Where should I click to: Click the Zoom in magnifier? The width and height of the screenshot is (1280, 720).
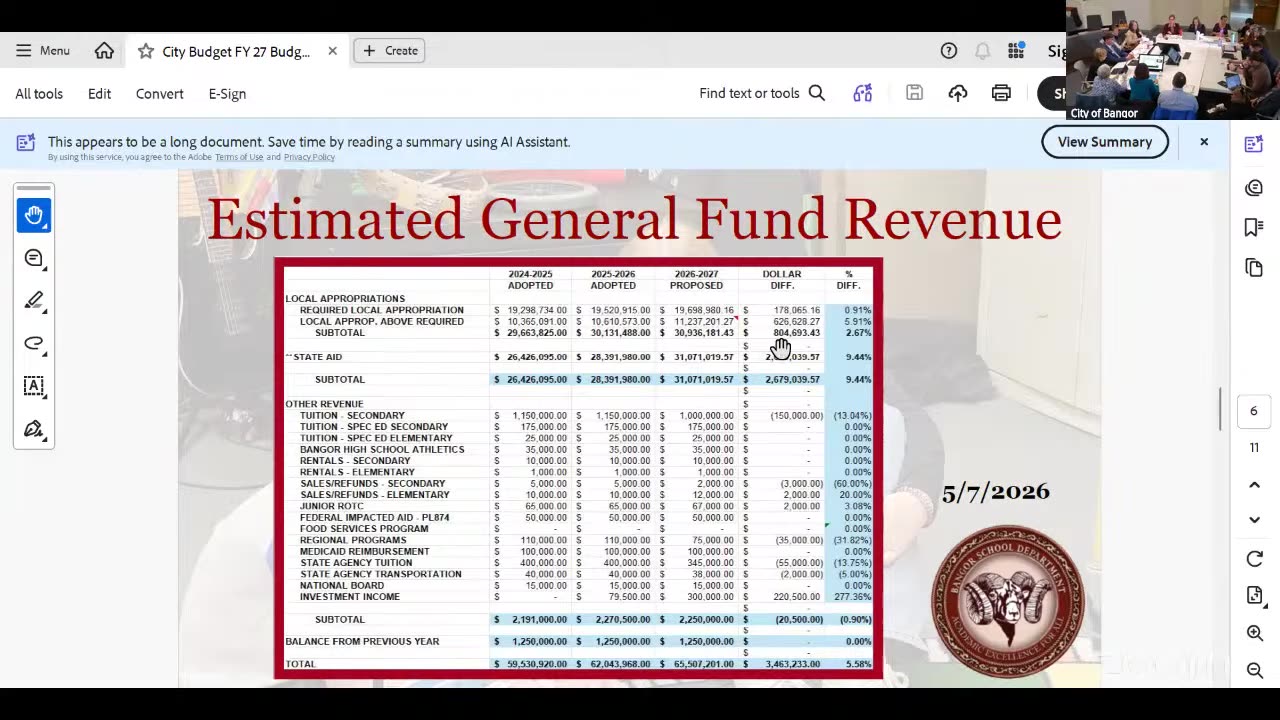(x=1254, y=633)
